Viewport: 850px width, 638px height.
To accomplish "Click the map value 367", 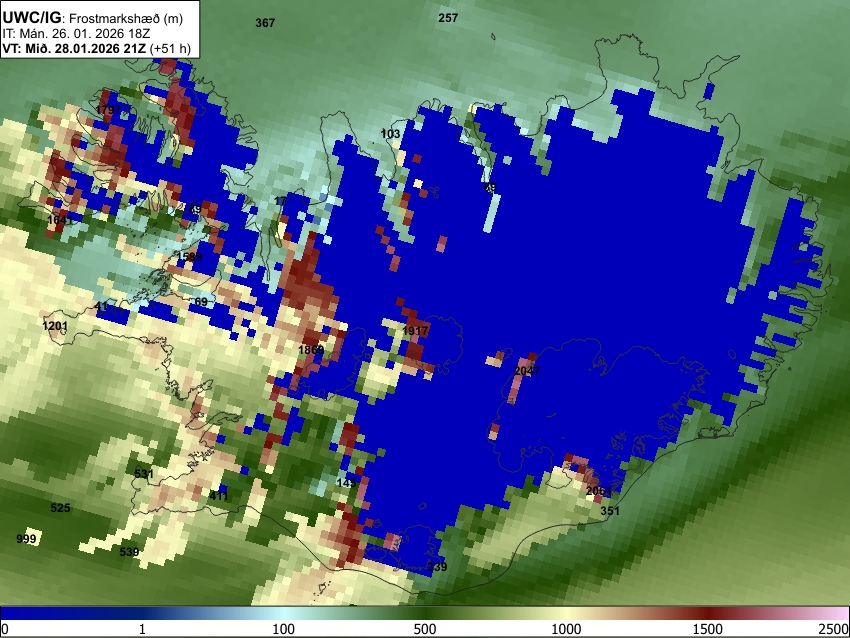I will point(265,23).
